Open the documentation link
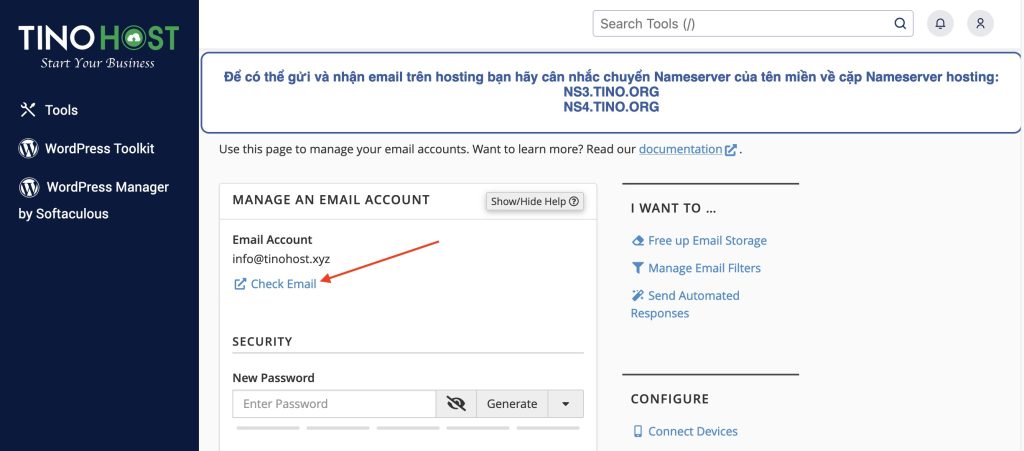Image resolution: width=1024 pixels, height=451 pixels. 680,149
